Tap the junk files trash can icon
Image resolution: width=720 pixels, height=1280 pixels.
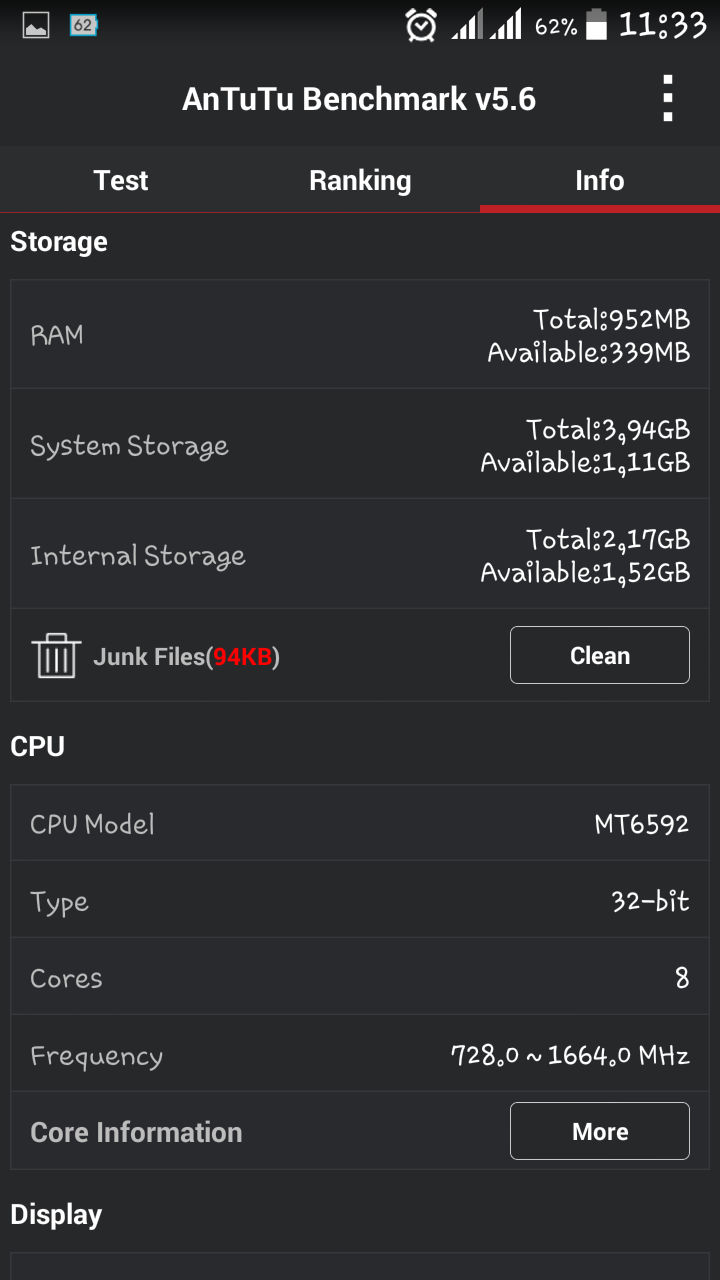pos(56,655)
